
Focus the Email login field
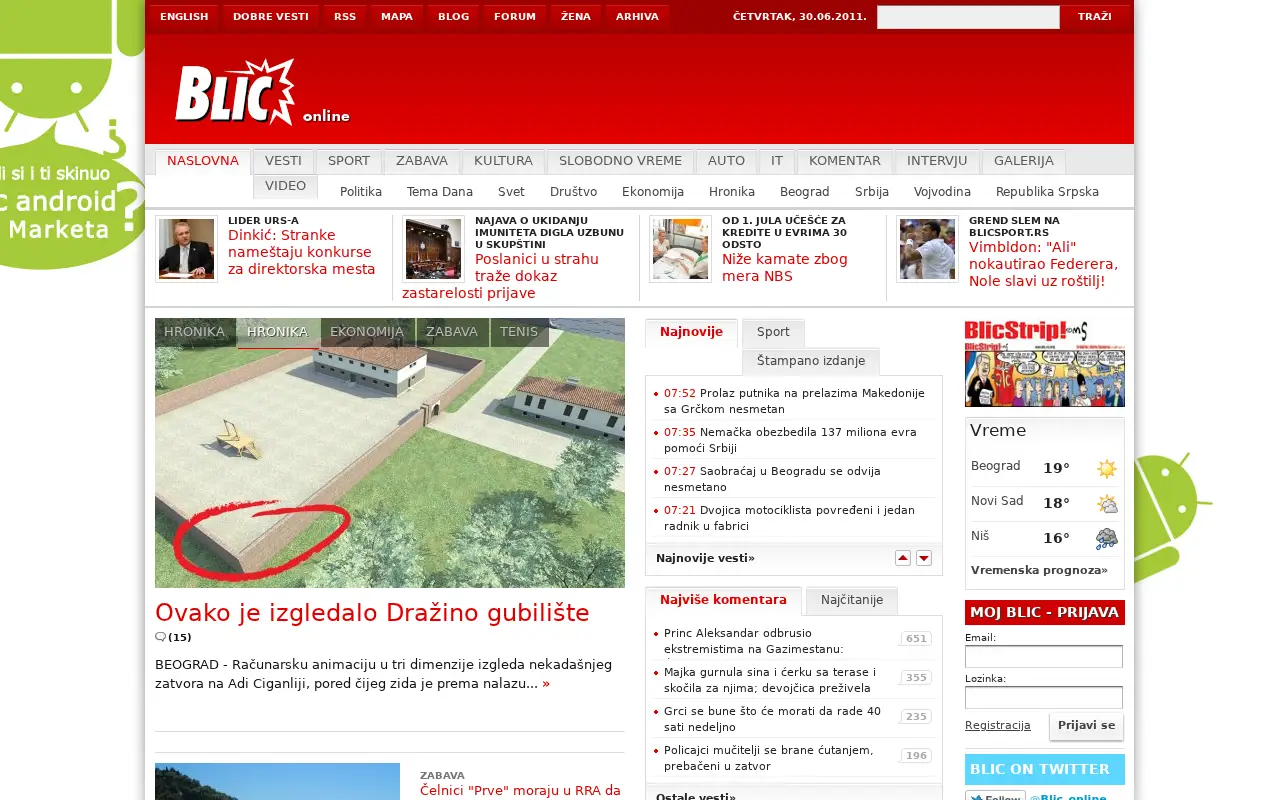click(x=1044, y=656)
